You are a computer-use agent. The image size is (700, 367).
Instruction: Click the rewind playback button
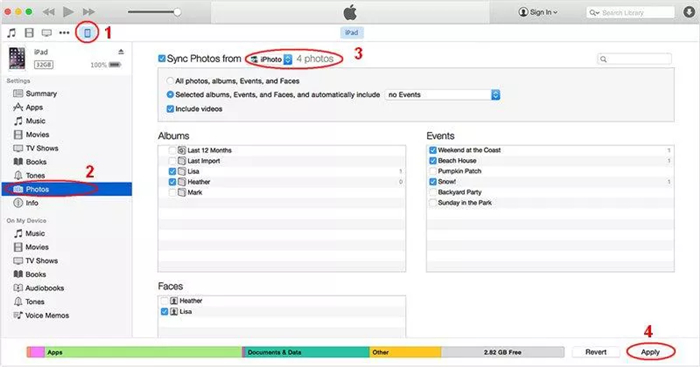pos(49,12)
